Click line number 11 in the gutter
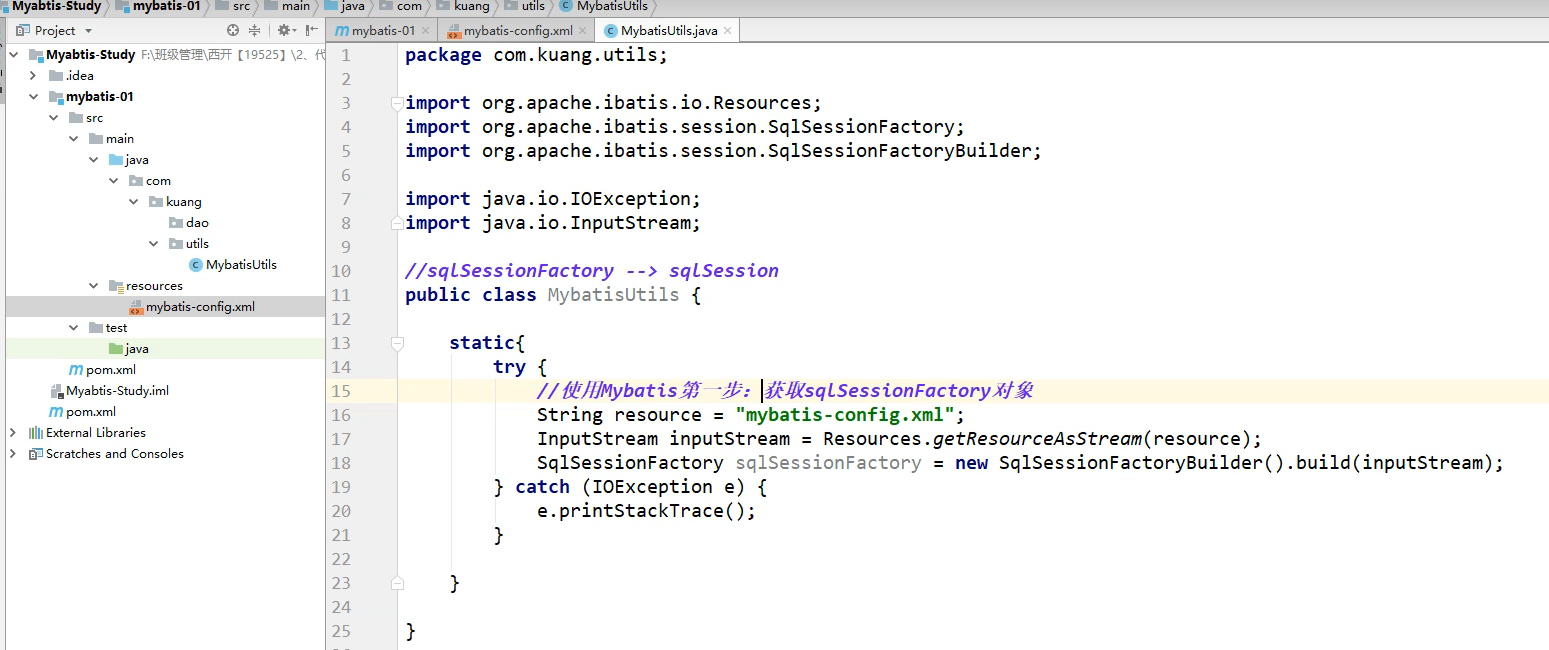 [x=340, y=295]
